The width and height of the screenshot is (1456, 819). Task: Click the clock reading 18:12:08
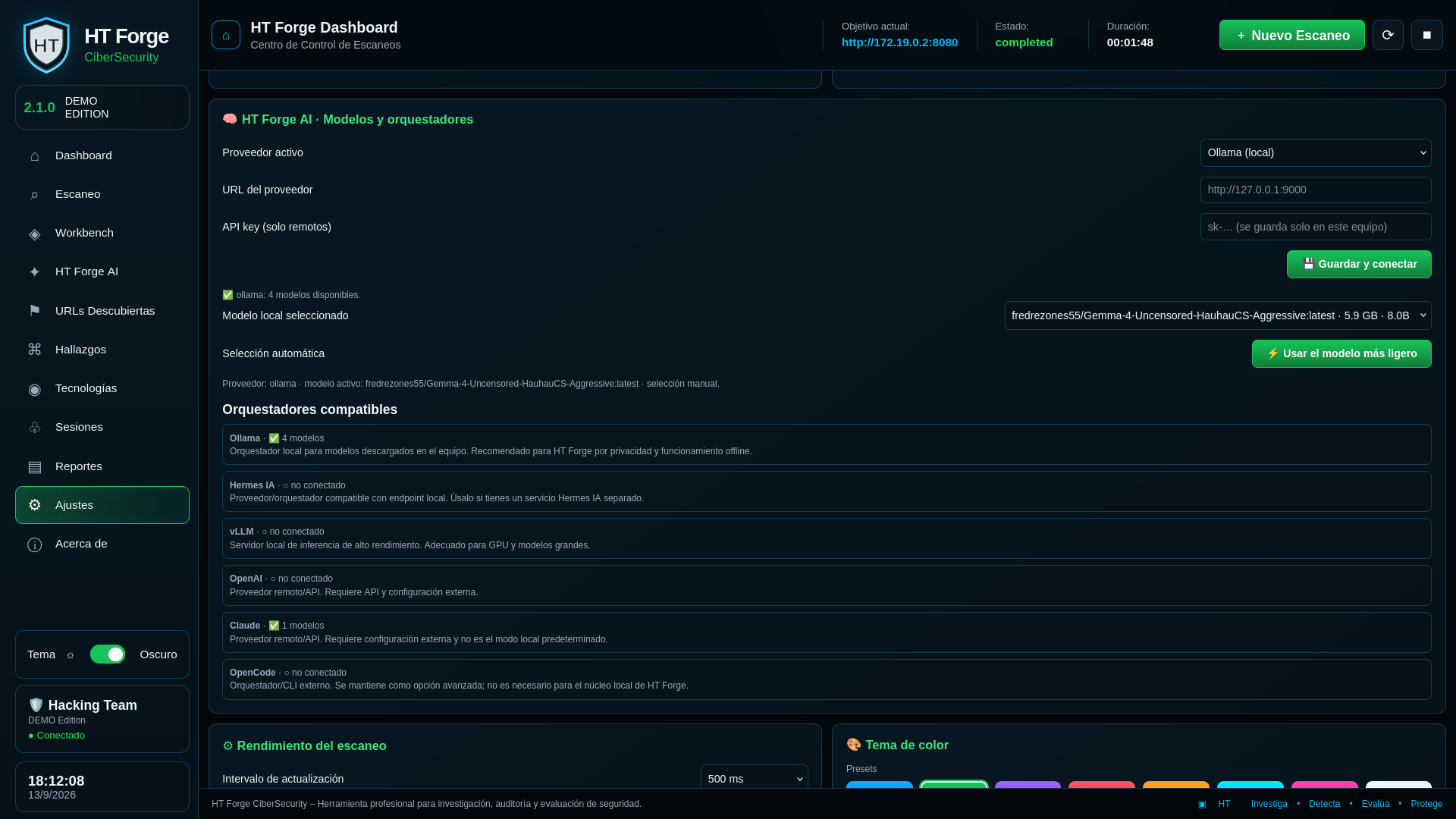coord(56,781)
